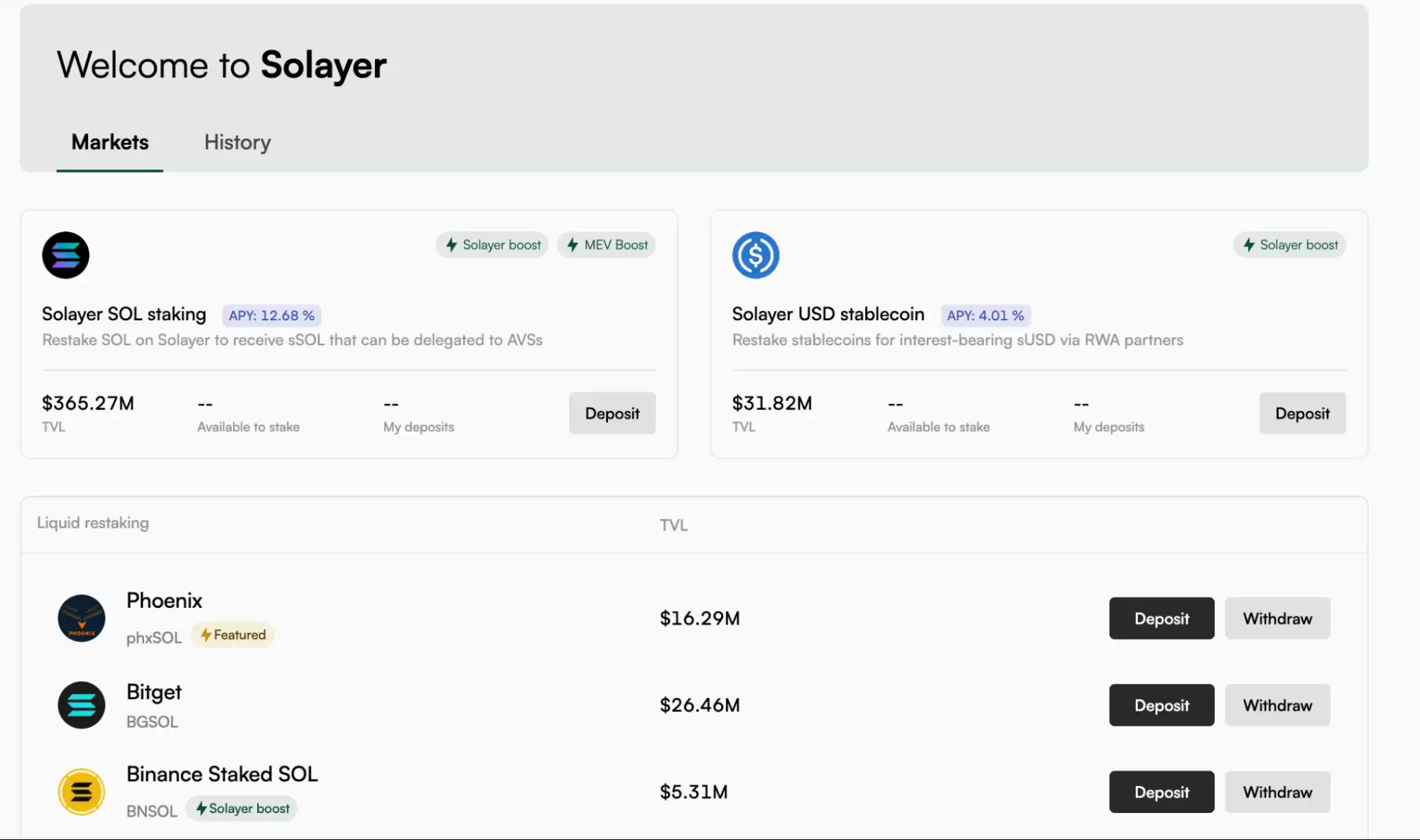Screen dimensions: 1420x840
Task: Click the Phoenix phxSOL token icon
Action: coord(81,618)
